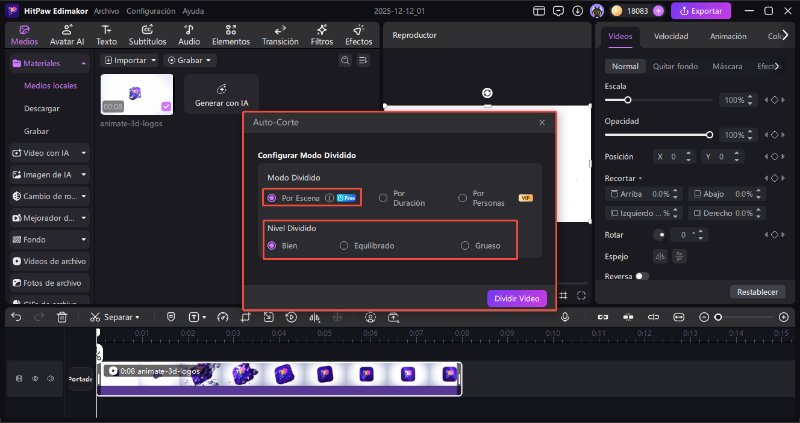Click the microphone voiceover icon

click(565, 317)
